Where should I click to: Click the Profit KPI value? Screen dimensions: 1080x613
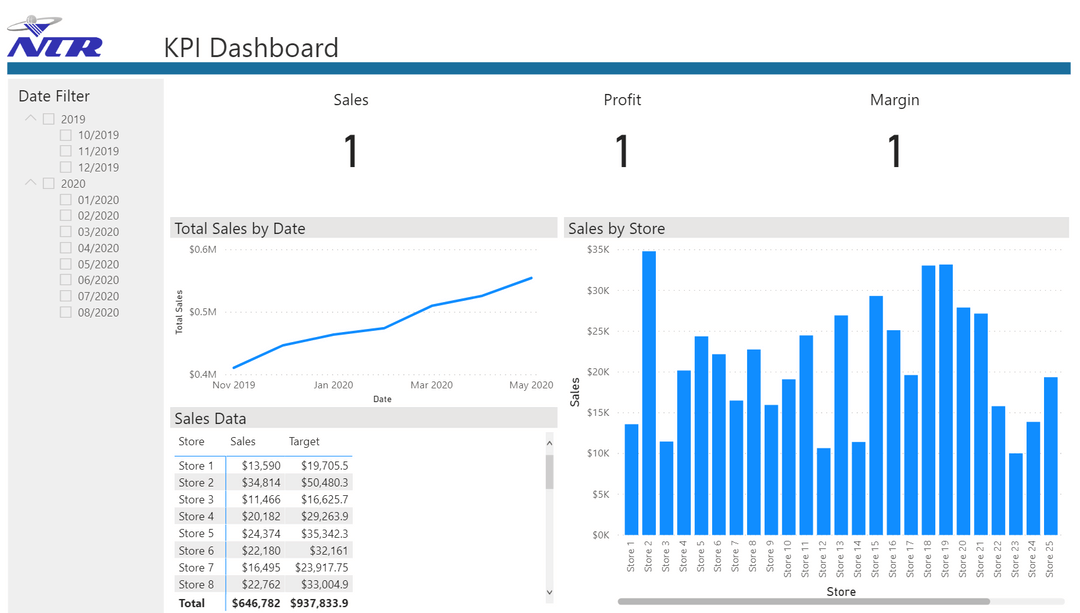click(622, 150)
